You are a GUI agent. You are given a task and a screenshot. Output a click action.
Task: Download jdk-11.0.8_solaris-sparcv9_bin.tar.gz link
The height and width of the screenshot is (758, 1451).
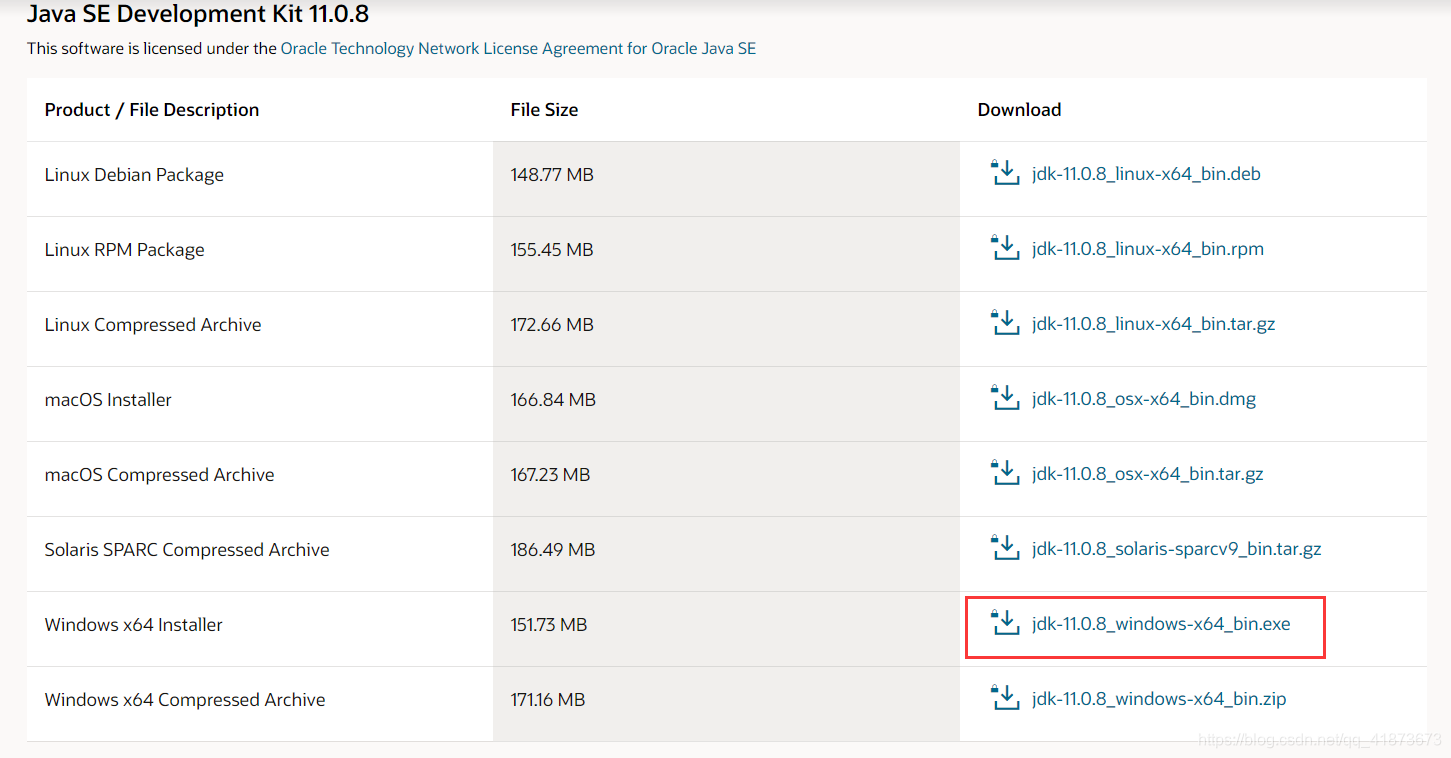pos(1177,549)
